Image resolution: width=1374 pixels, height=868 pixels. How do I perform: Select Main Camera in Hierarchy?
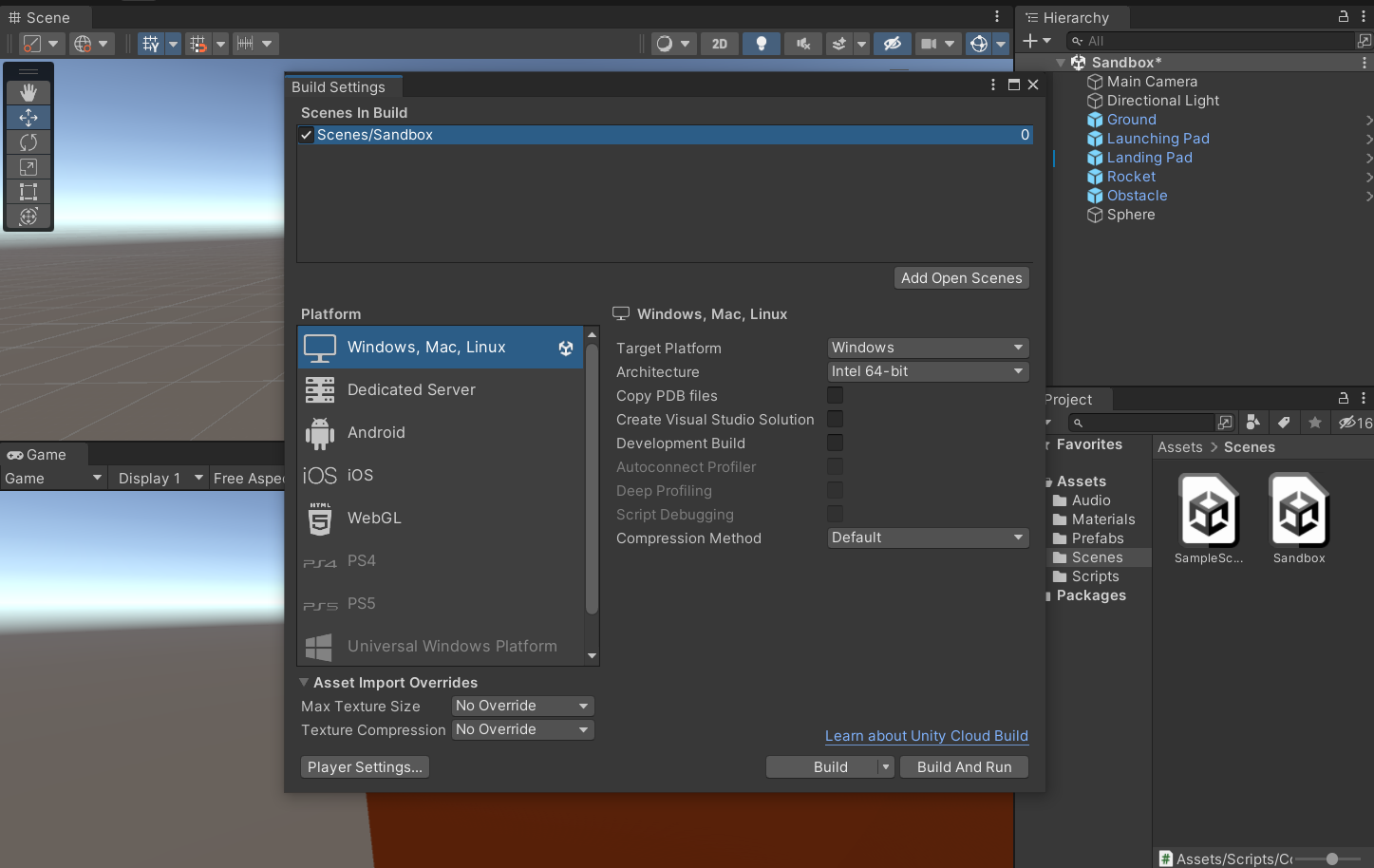1152,82
